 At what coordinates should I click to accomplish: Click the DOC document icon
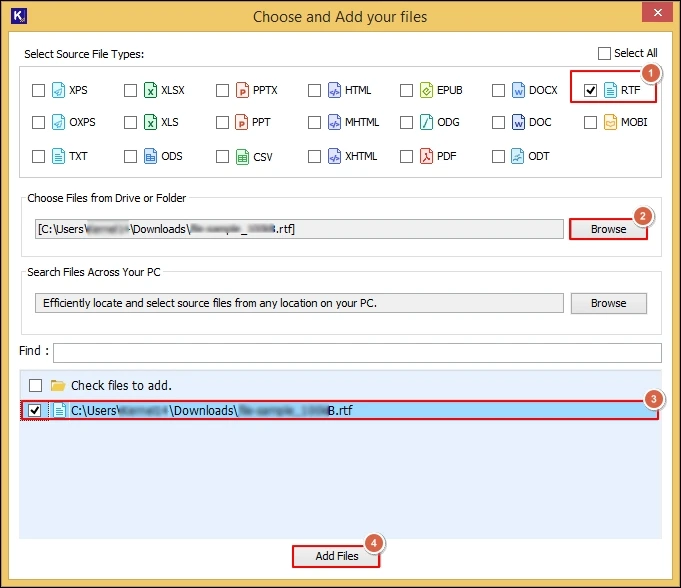(518, 122)
